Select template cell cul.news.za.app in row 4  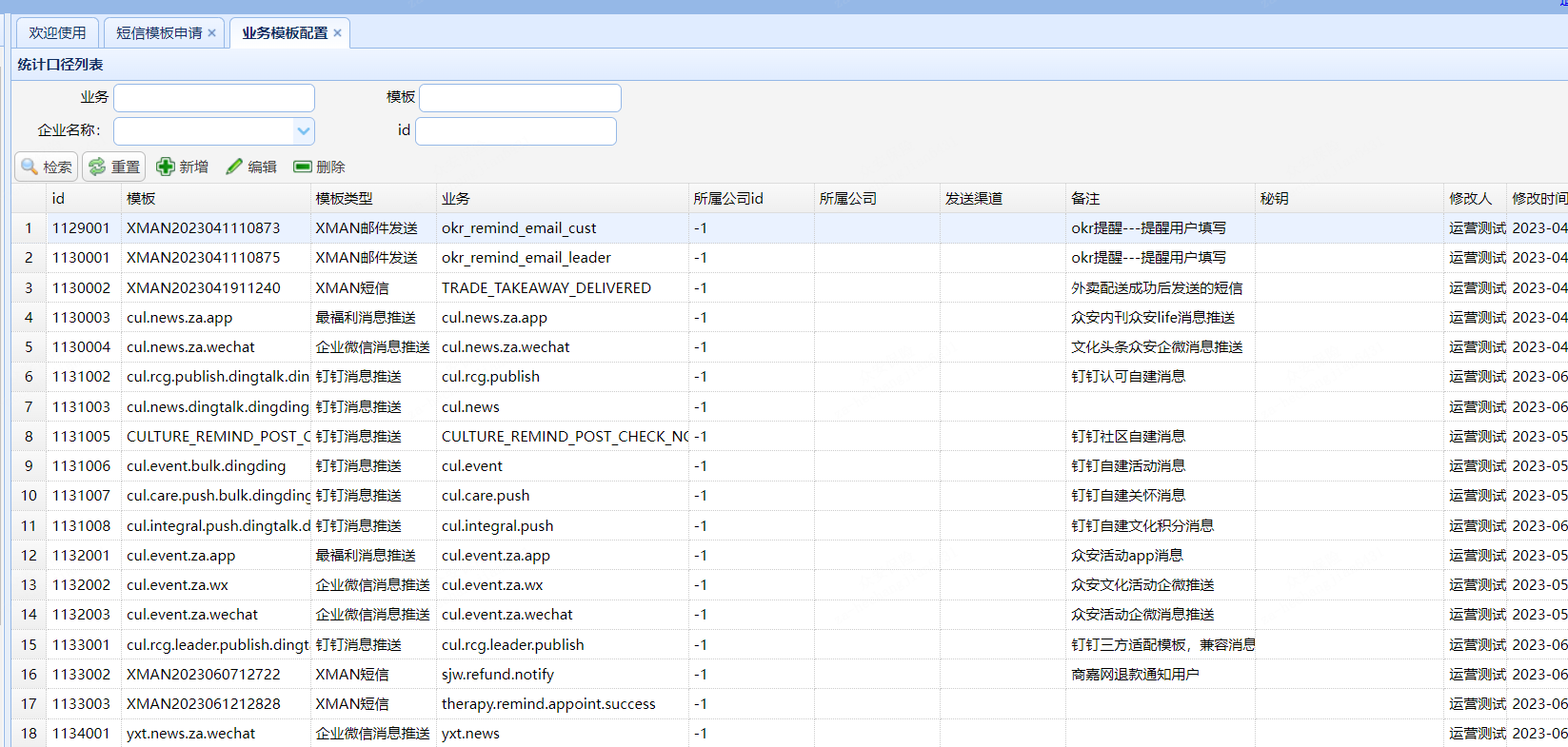(x=216, y=317)
